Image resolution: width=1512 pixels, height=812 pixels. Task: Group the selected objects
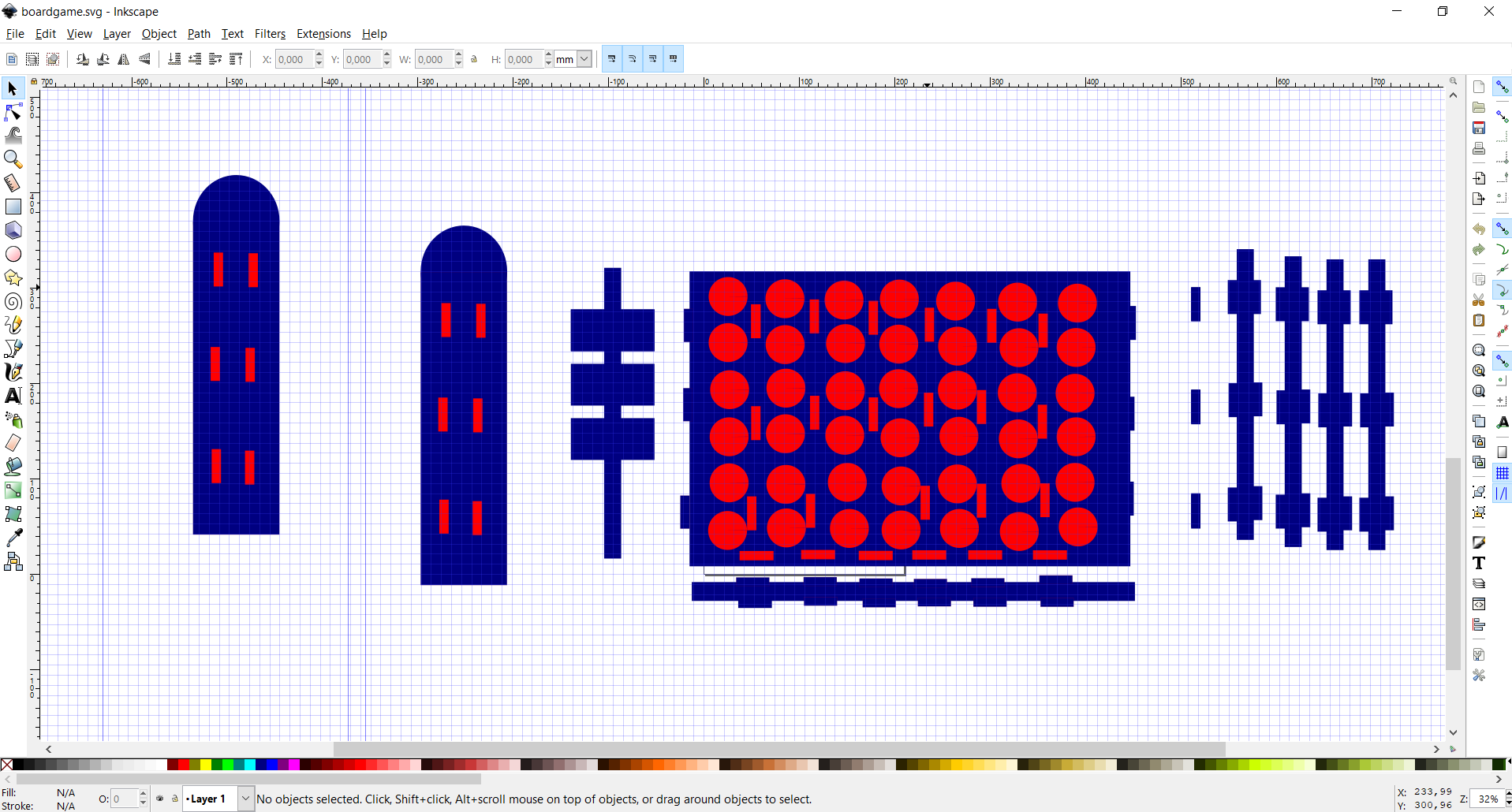coord(1479,492)
